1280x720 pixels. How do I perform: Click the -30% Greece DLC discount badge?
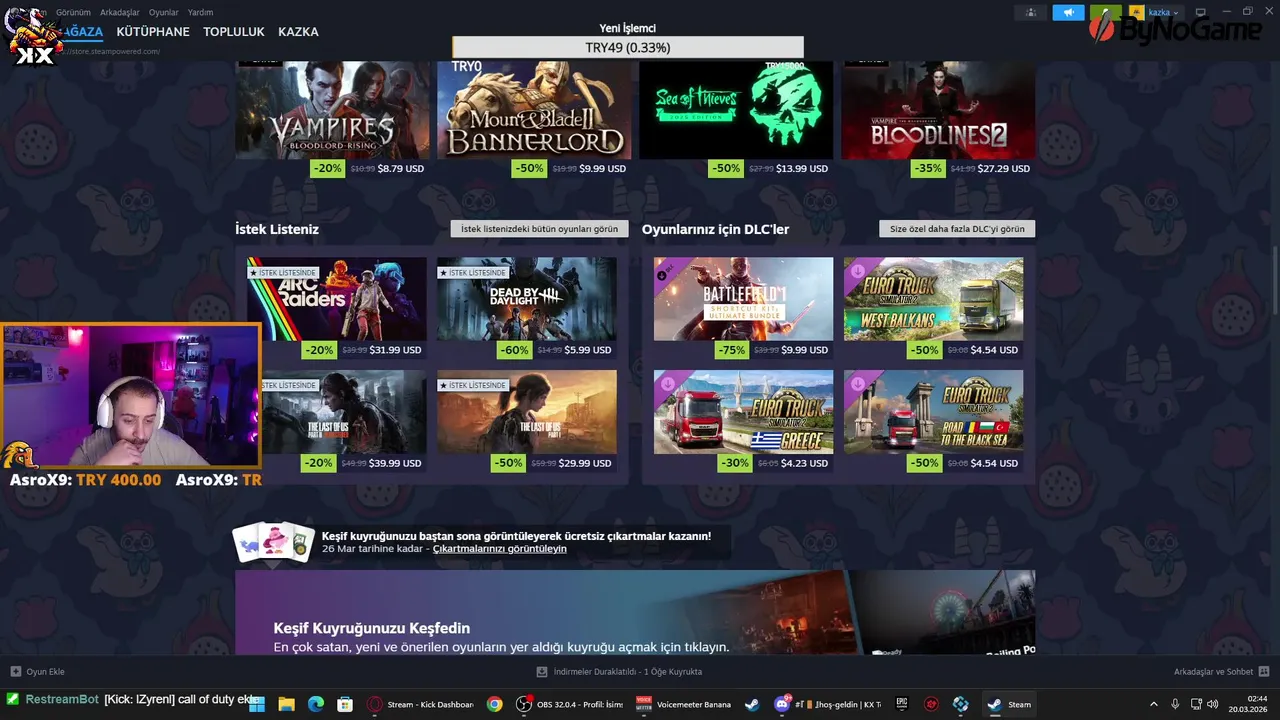[735, 463]
